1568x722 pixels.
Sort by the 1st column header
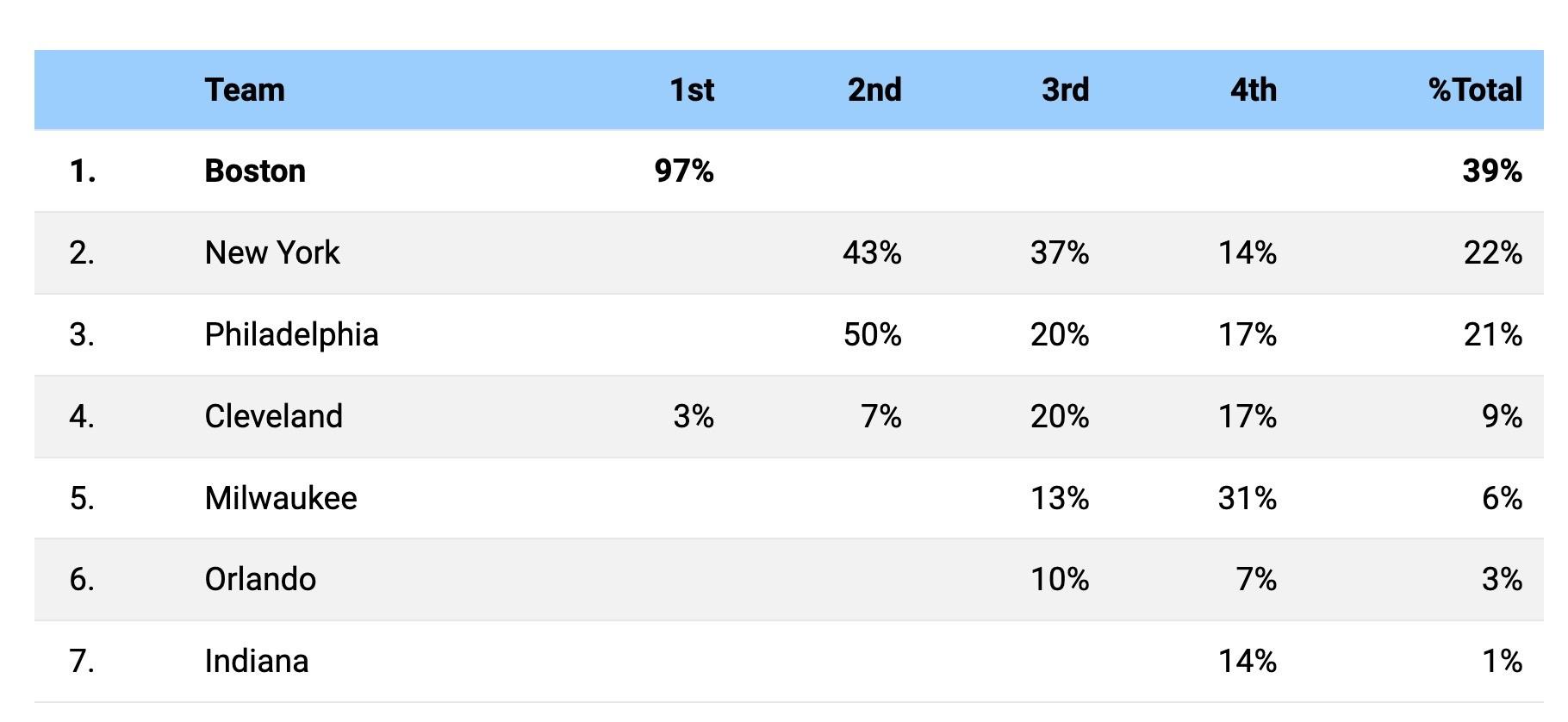pyautogui.click(x=692, y=90)
